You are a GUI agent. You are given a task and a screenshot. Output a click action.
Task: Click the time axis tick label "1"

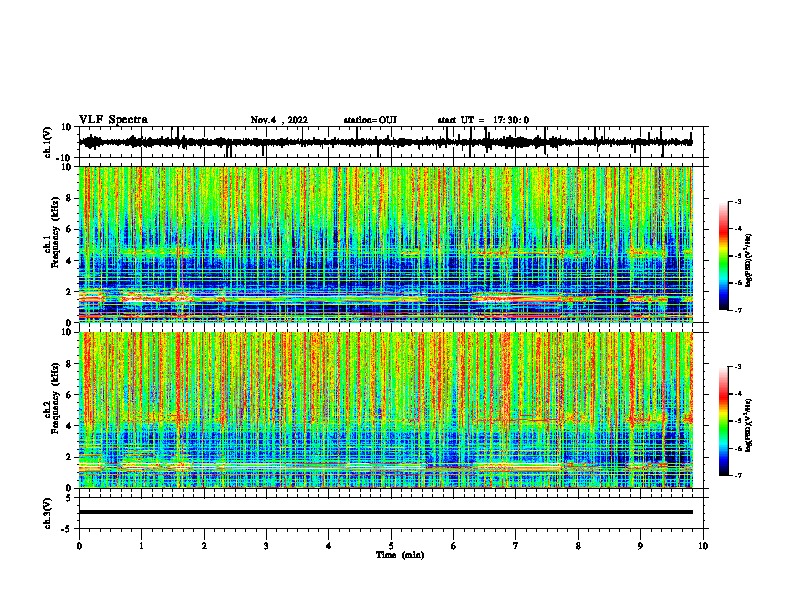point(141,546)
